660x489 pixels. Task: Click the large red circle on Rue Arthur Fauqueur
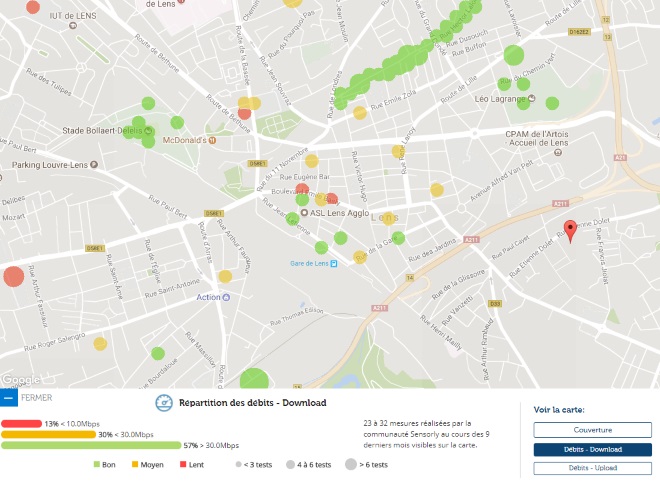(x=13, y=277)
